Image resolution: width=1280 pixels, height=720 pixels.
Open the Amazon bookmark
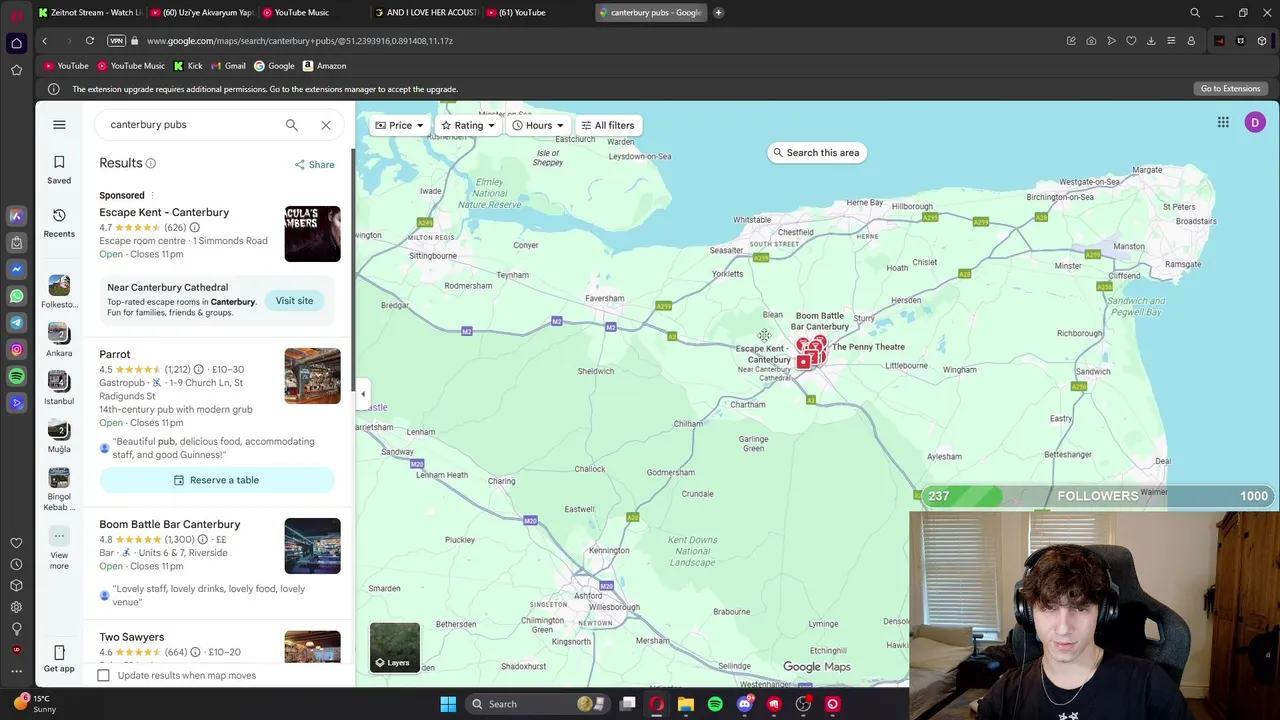(324, 66)
